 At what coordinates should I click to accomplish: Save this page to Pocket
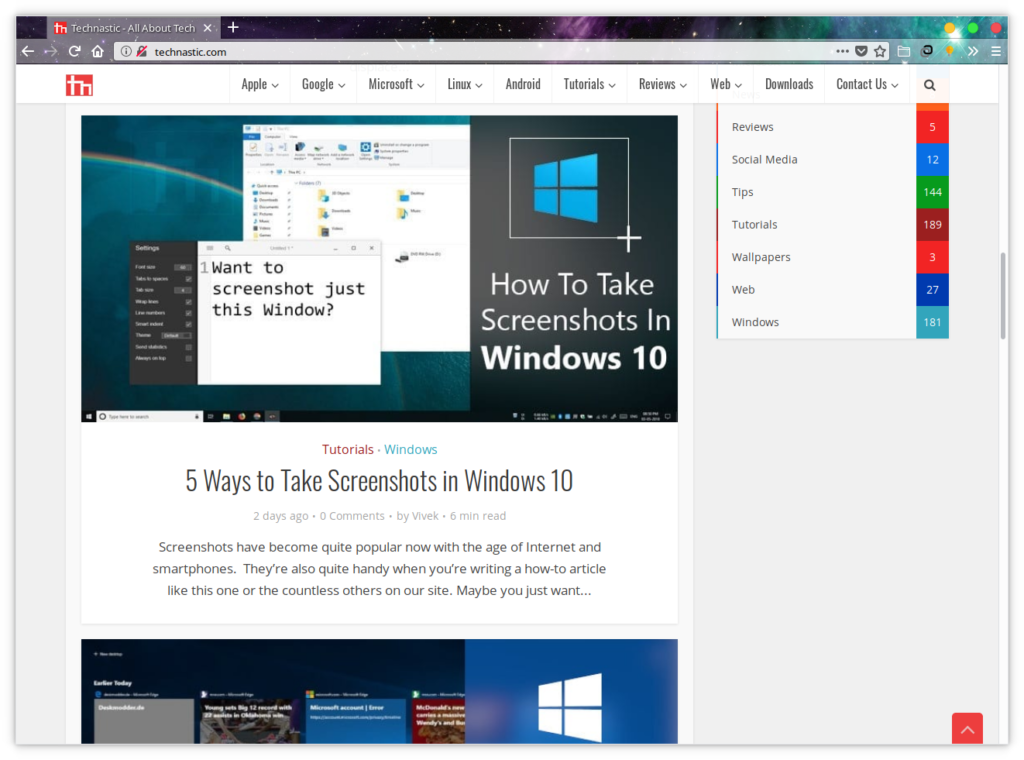tap(860, 51)
